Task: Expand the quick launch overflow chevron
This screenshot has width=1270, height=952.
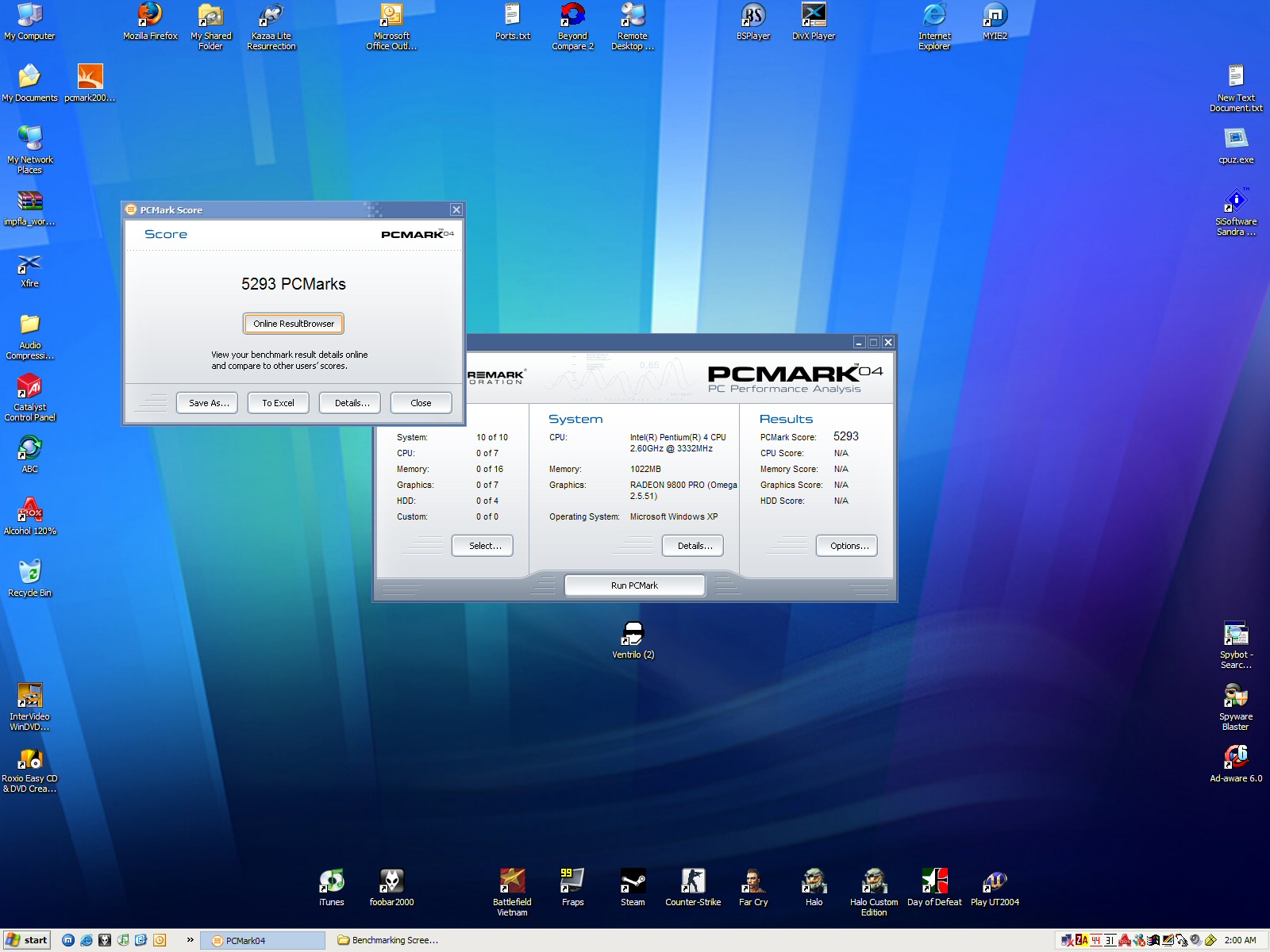Action: [x=190, y=940]
